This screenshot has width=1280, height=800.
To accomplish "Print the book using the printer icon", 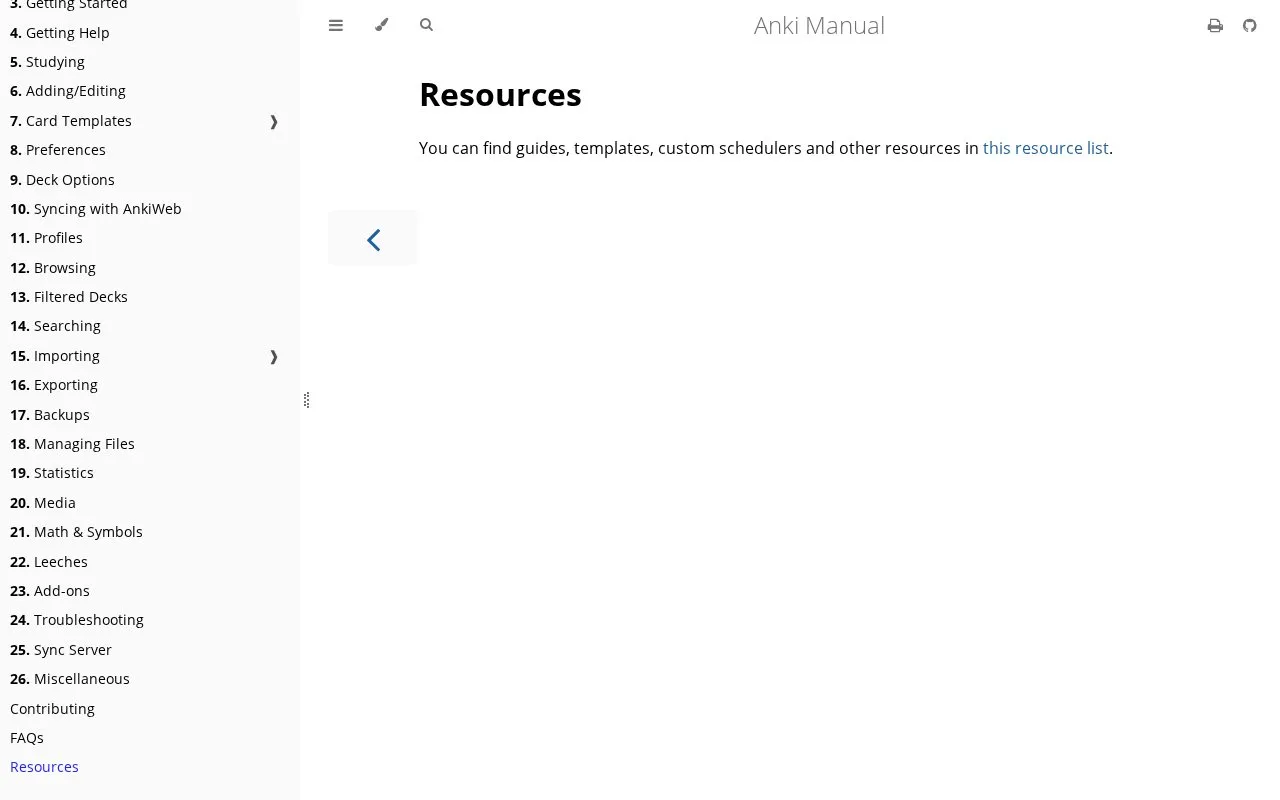I will [x=1215, y=26].
